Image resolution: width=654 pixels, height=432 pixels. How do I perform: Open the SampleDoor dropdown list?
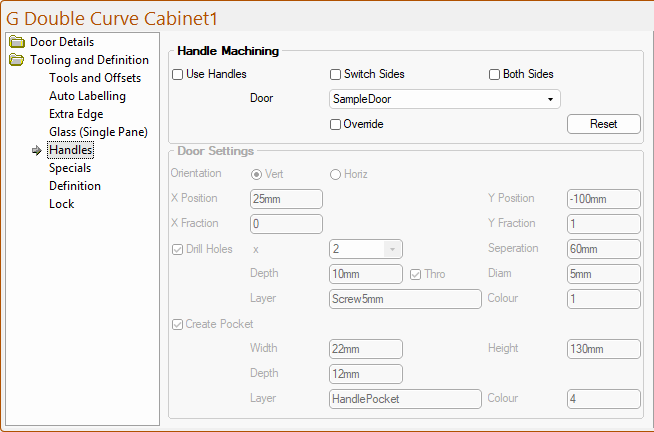550,99
